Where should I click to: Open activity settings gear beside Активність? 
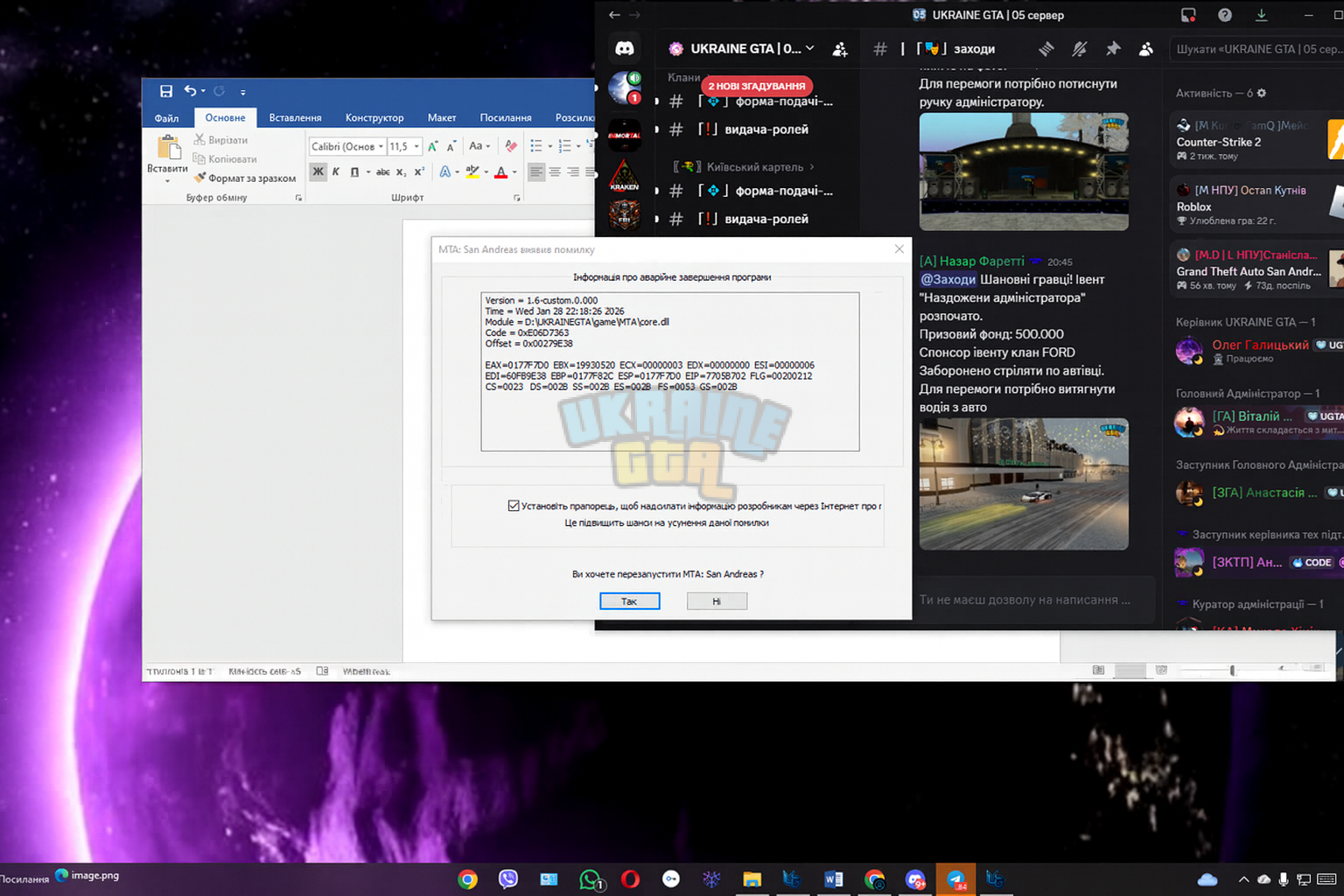click(1261, 93)
